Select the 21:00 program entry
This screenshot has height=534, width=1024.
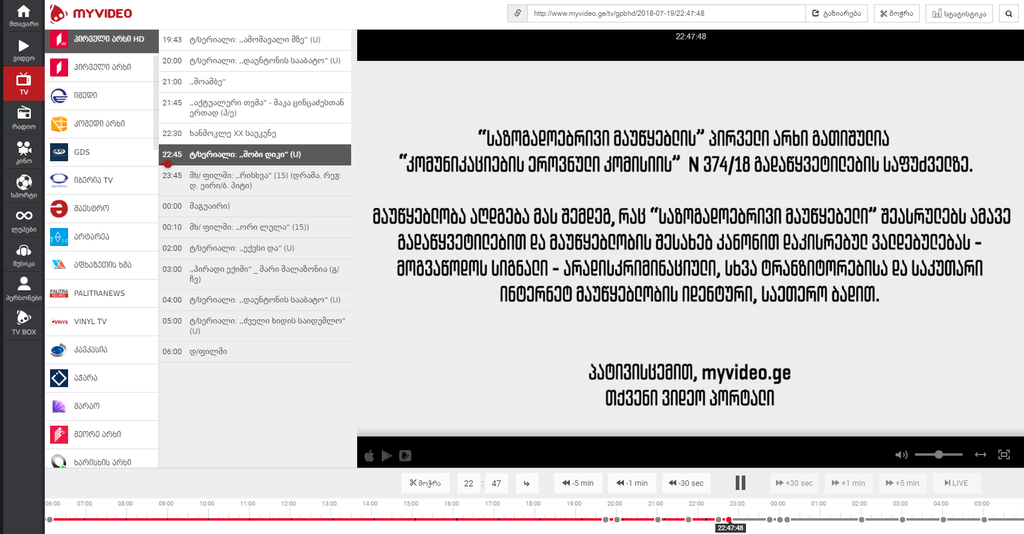click(255, 82)
